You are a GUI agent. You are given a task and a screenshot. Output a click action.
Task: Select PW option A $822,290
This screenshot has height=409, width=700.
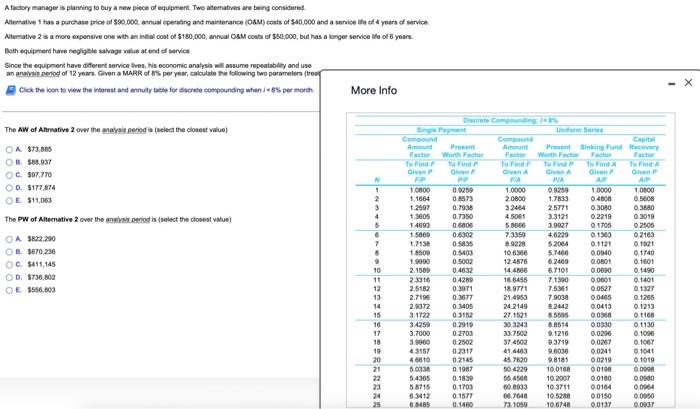click(9, 239)
